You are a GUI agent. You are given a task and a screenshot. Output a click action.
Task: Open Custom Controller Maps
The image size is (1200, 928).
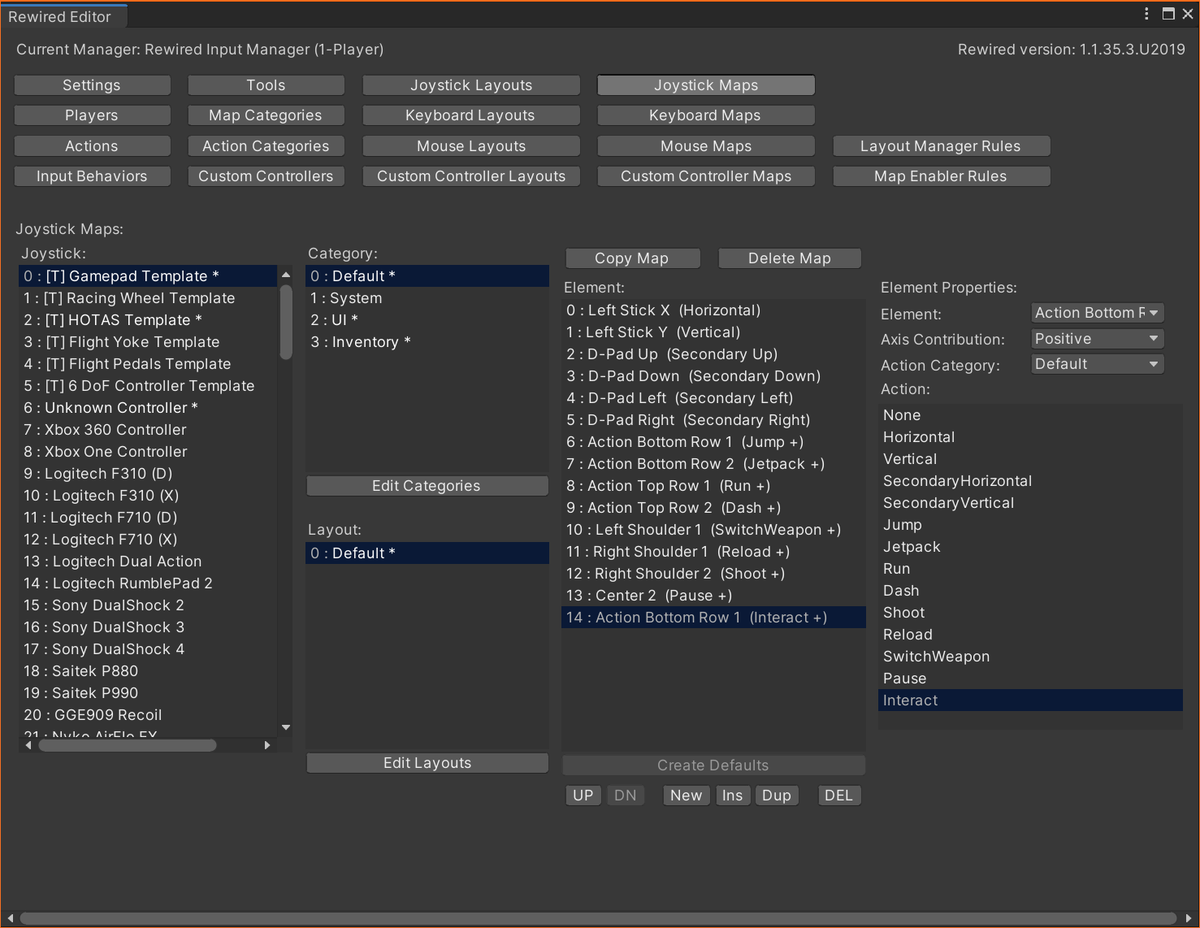click(x=706, y=176)
